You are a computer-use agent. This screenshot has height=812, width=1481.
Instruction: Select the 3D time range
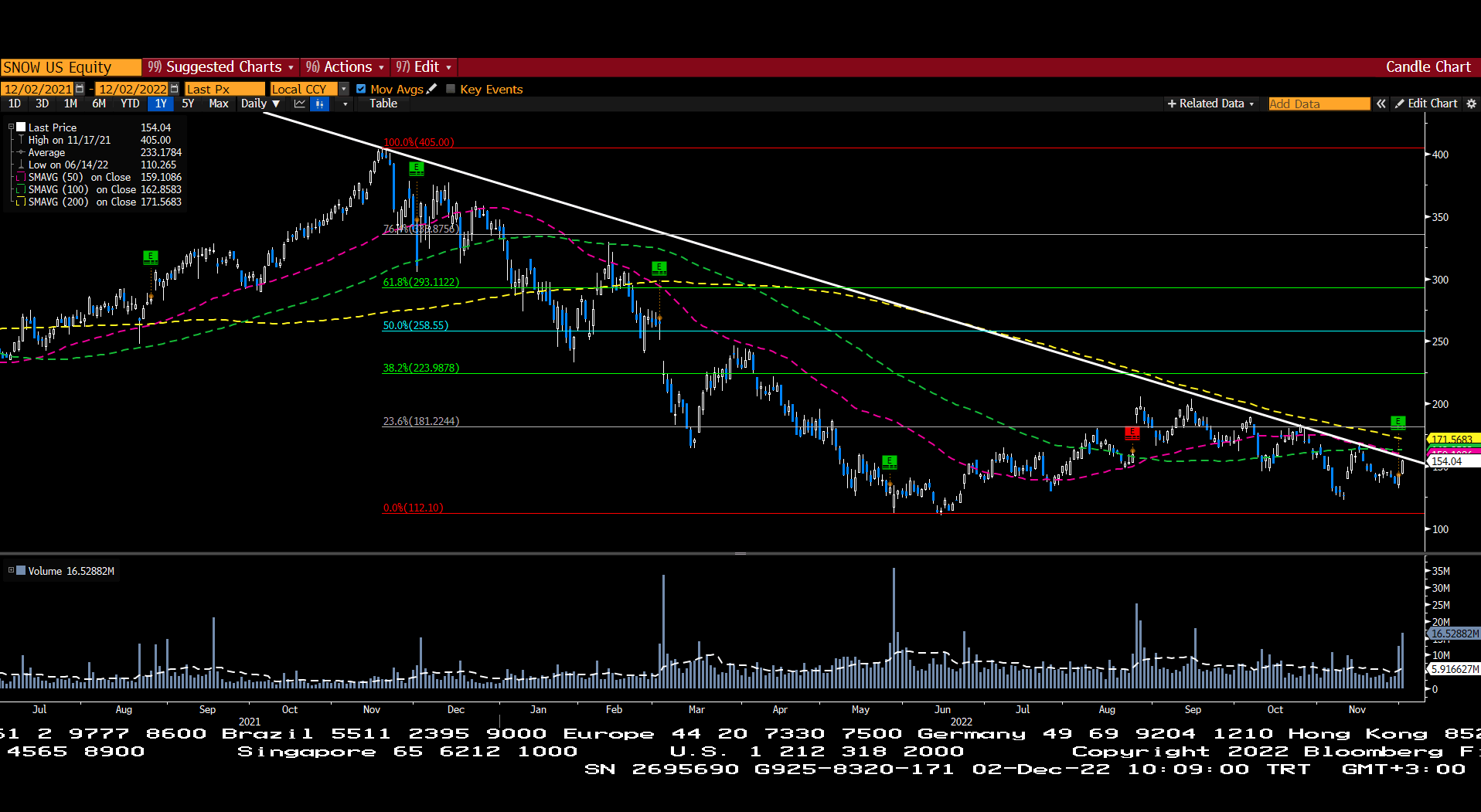pyautogui.click(x=43, y=104)
